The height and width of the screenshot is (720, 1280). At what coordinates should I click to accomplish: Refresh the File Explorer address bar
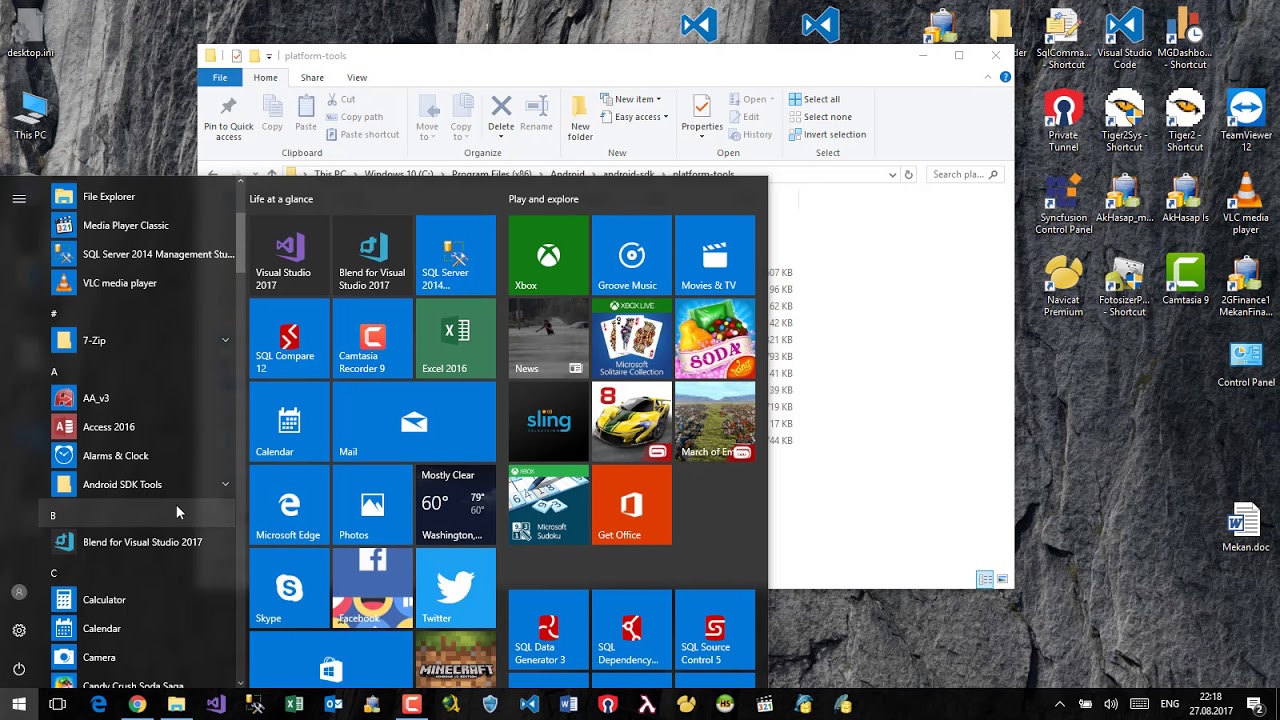point(908,174)
